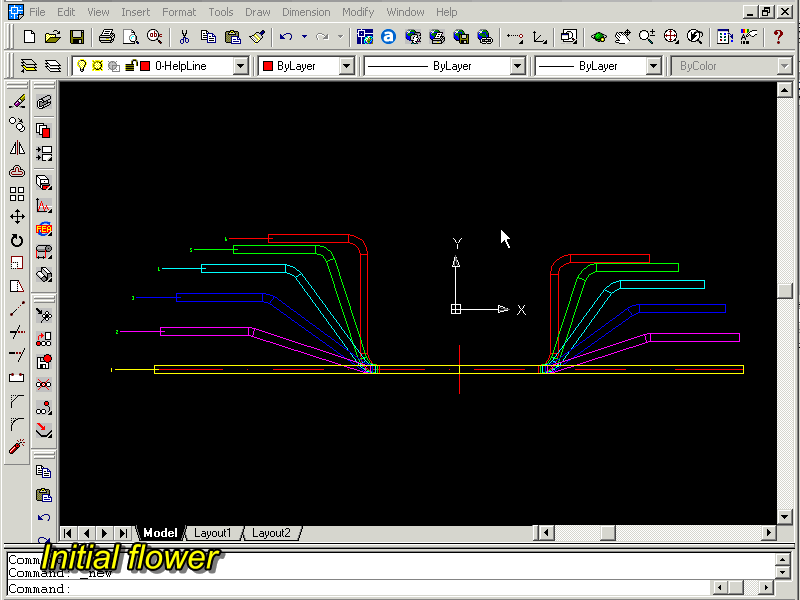800x600 pixels.
Task: Activate the Pan Realtime hand tool
Action: [x=622, y=37]
